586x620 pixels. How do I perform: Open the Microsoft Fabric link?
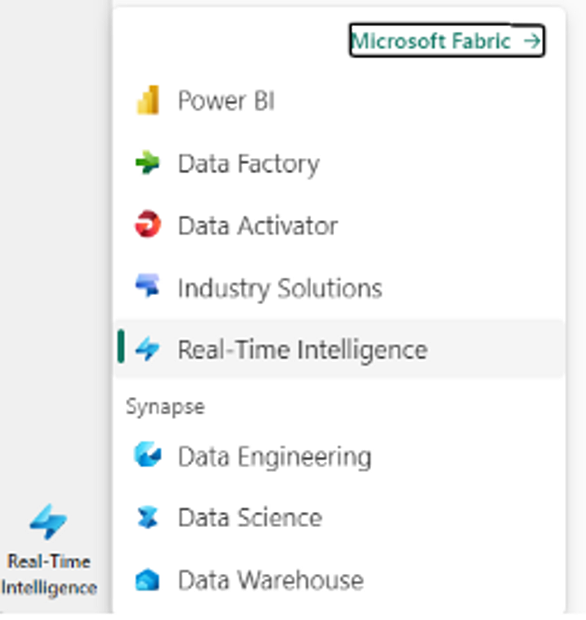click(x=447, y=40)
